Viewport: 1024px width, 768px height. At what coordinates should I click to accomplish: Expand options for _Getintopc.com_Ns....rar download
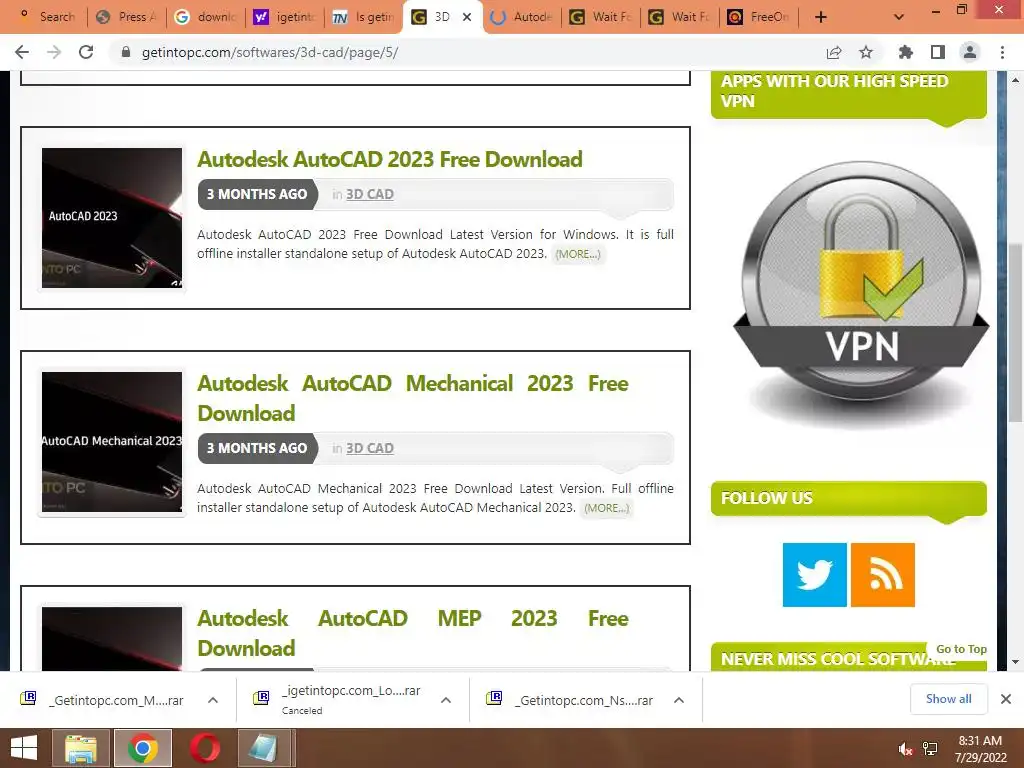pos(679,700)
